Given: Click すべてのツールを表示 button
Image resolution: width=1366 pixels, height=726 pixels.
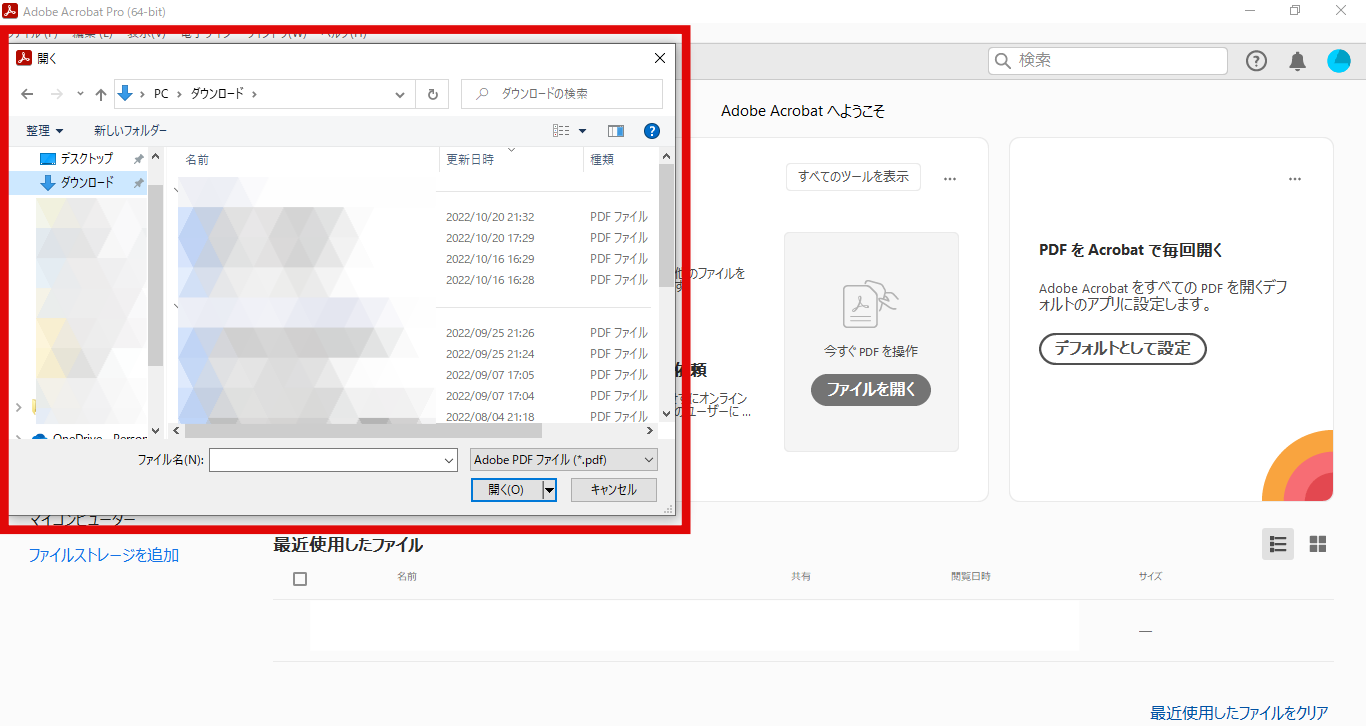Looking at the screenshot, I should [x=853, y=177].
